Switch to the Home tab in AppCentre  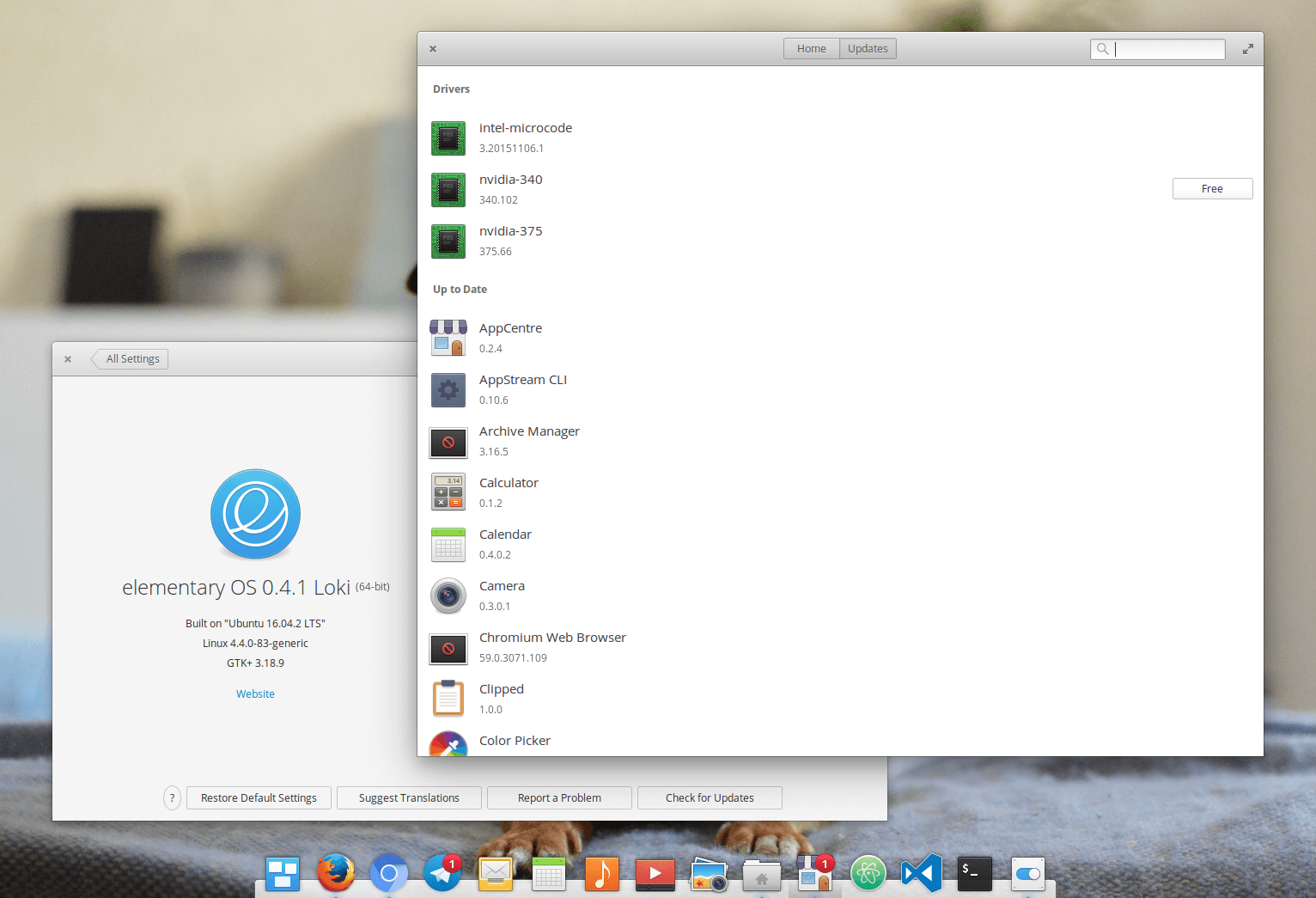[x=812, y=49]
